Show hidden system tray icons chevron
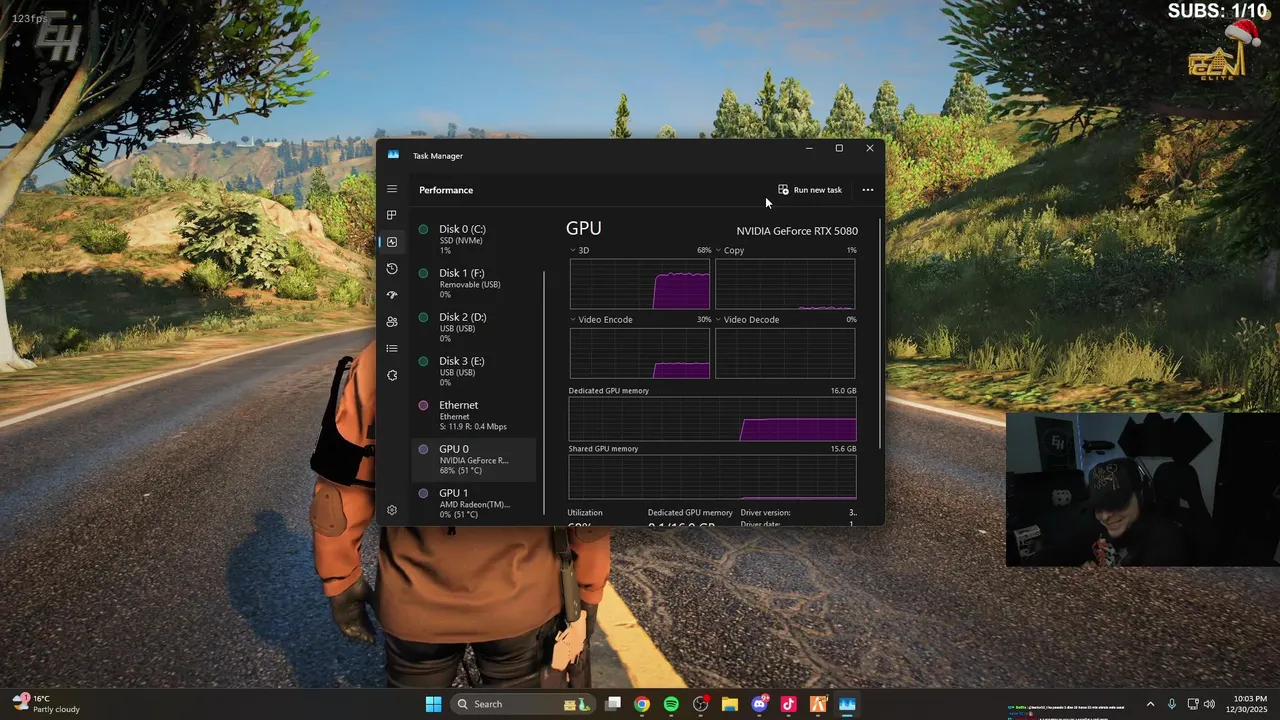Image resolution: width=1280 pixels, height=720 pixels. click(x=1150, y=704)
